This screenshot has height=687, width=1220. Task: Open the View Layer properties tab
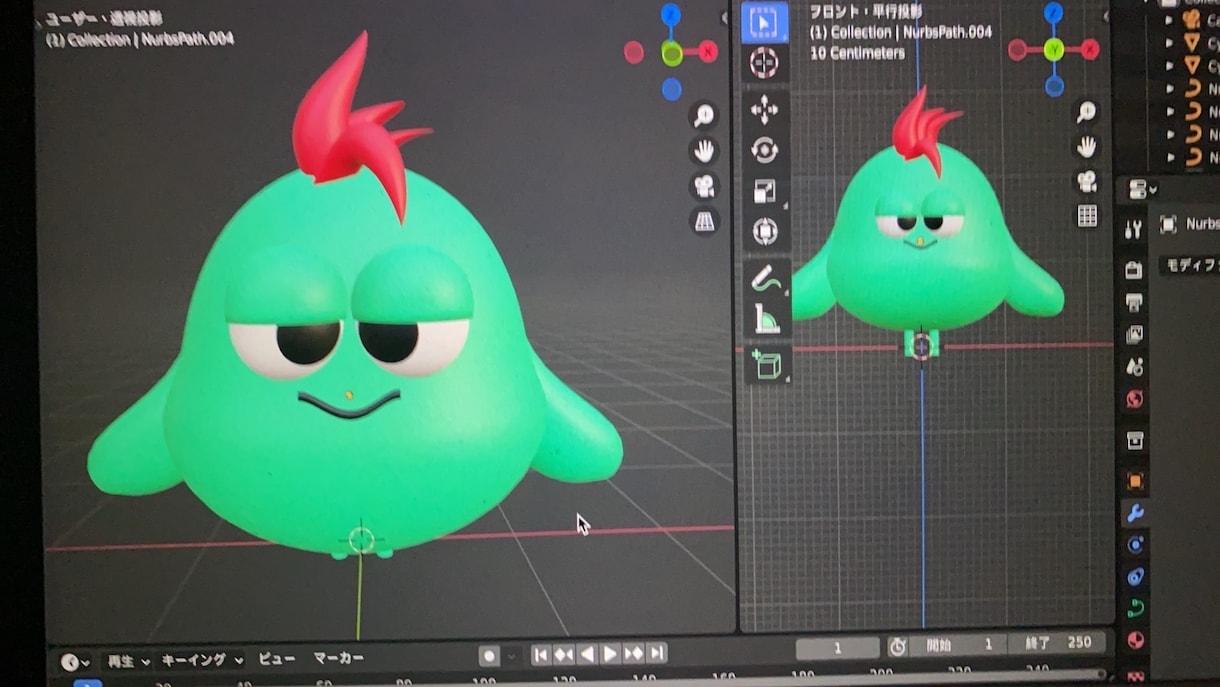[1134, 334]
